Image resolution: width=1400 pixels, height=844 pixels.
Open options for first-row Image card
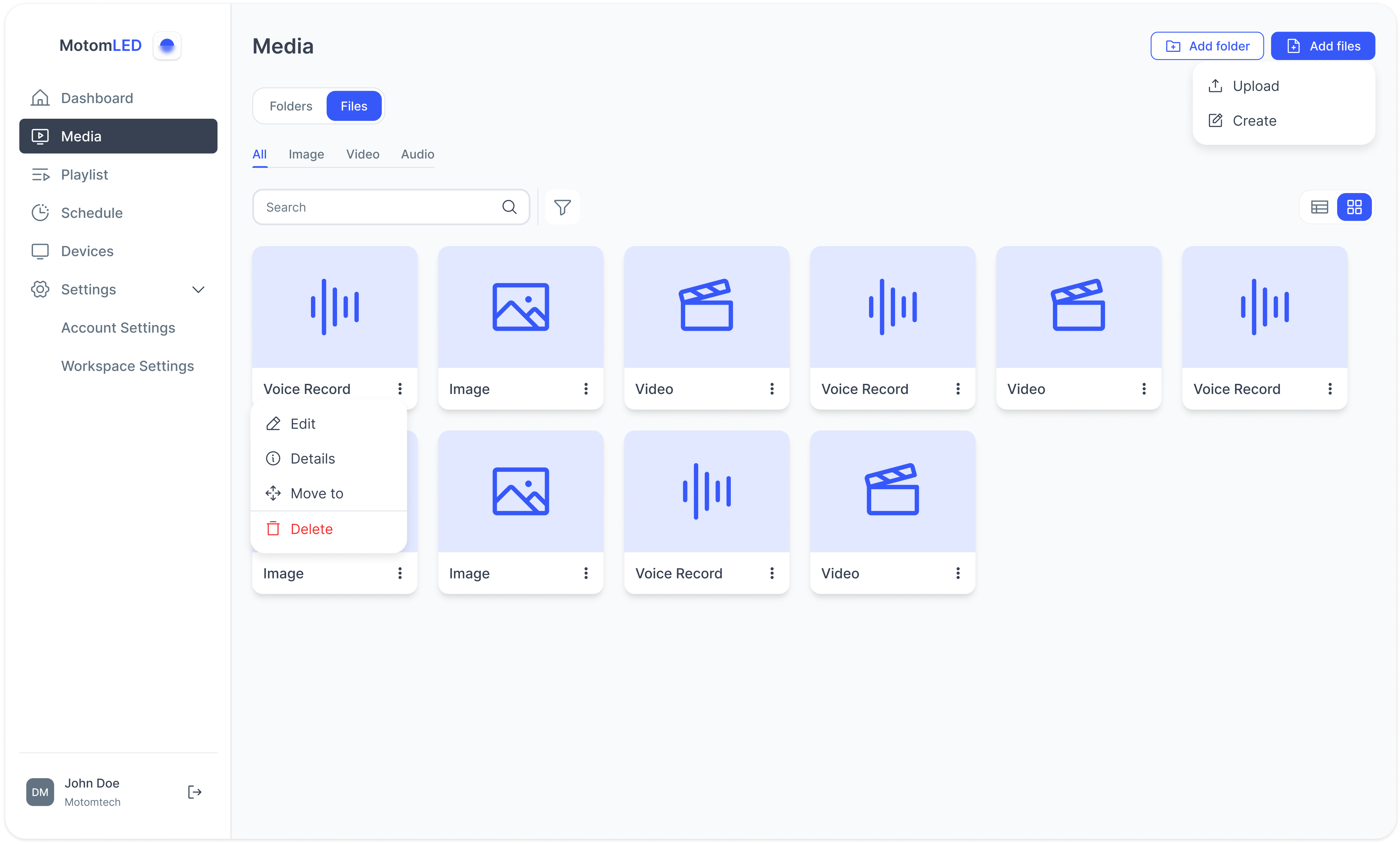click(x=586, y=389)
